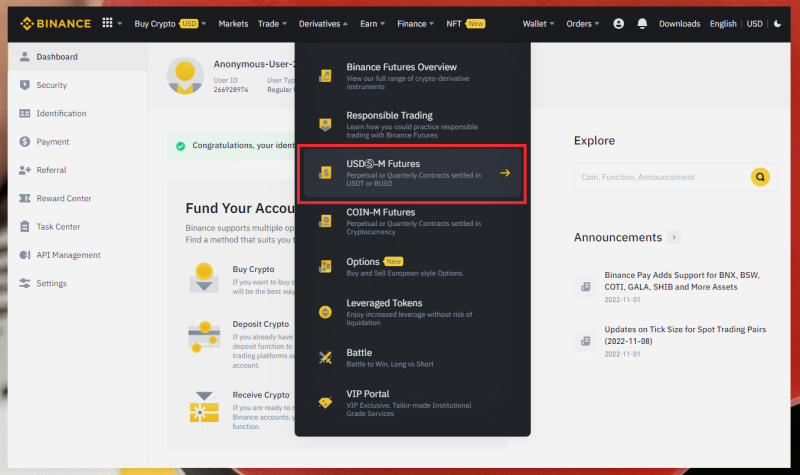The width and height of the screenshot is (800, 475).
Task: Click the Battle swords icon
Action: pyautogui.click(x=325, y=357)
